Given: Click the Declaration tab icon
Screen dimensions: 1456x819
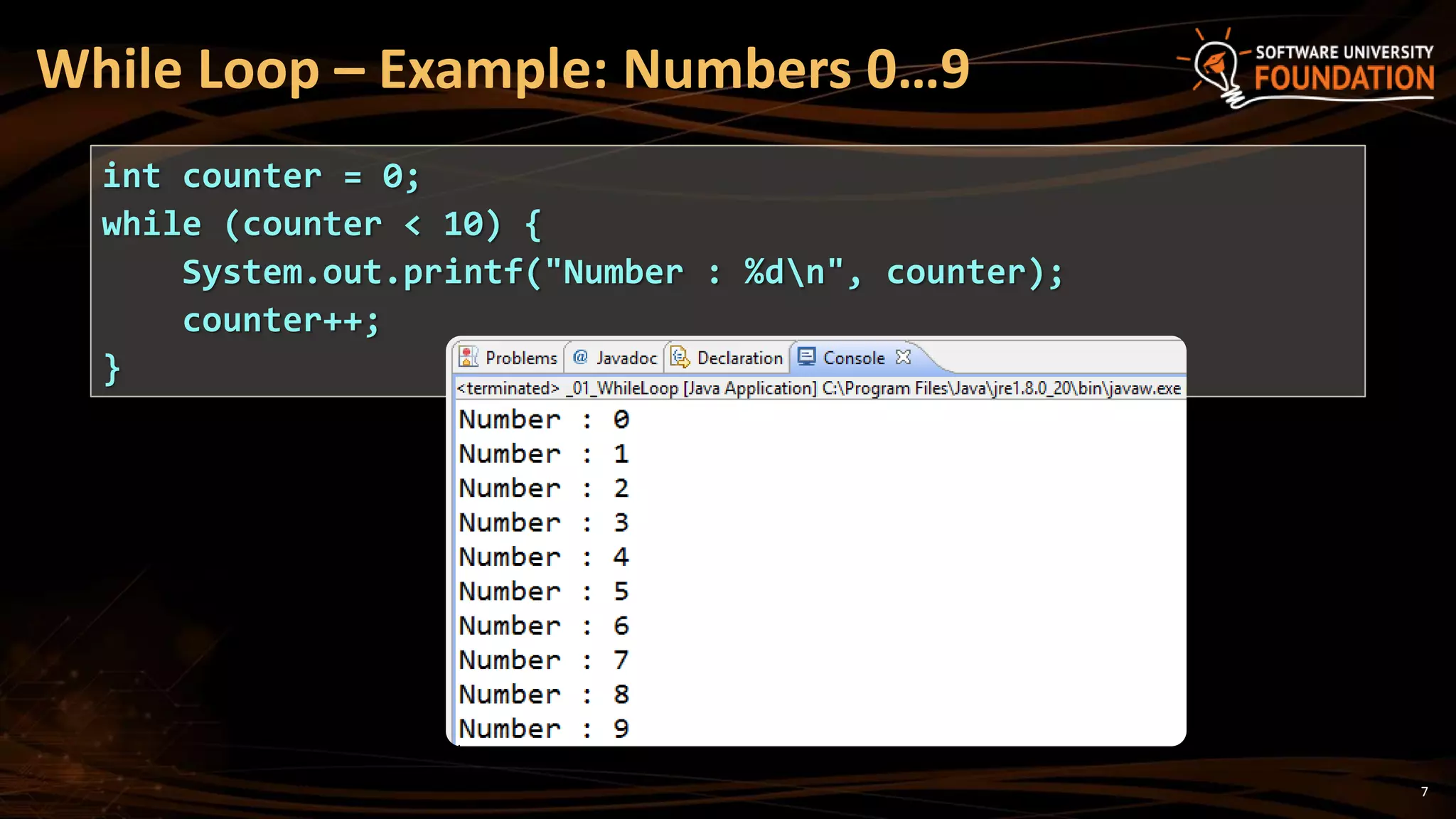Looking at the screenshot, I should 680,357.
